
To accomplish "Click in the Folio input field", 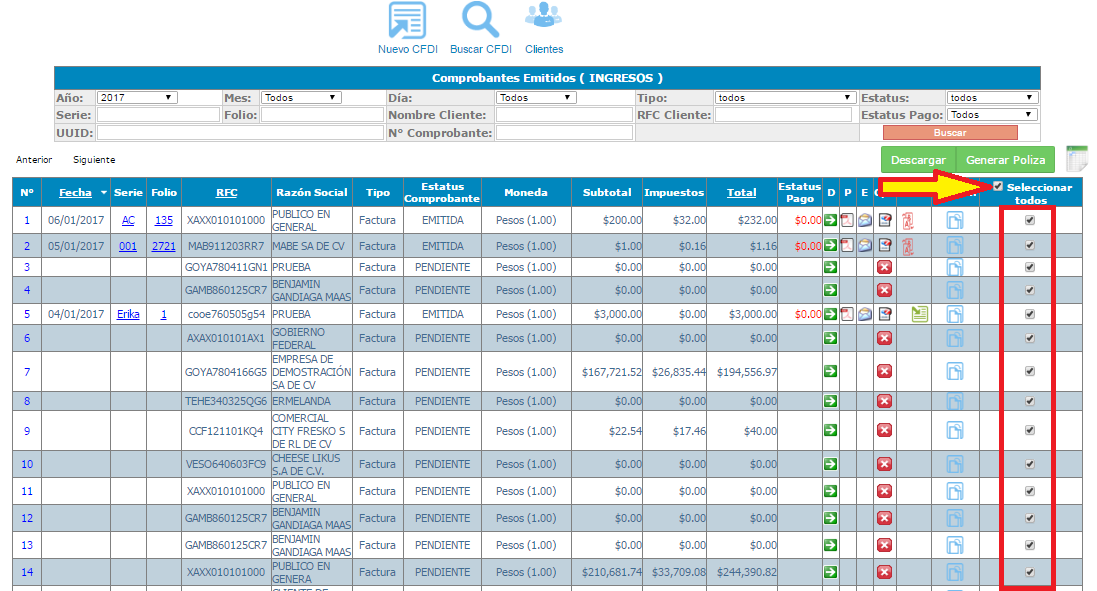I will 322,115.
